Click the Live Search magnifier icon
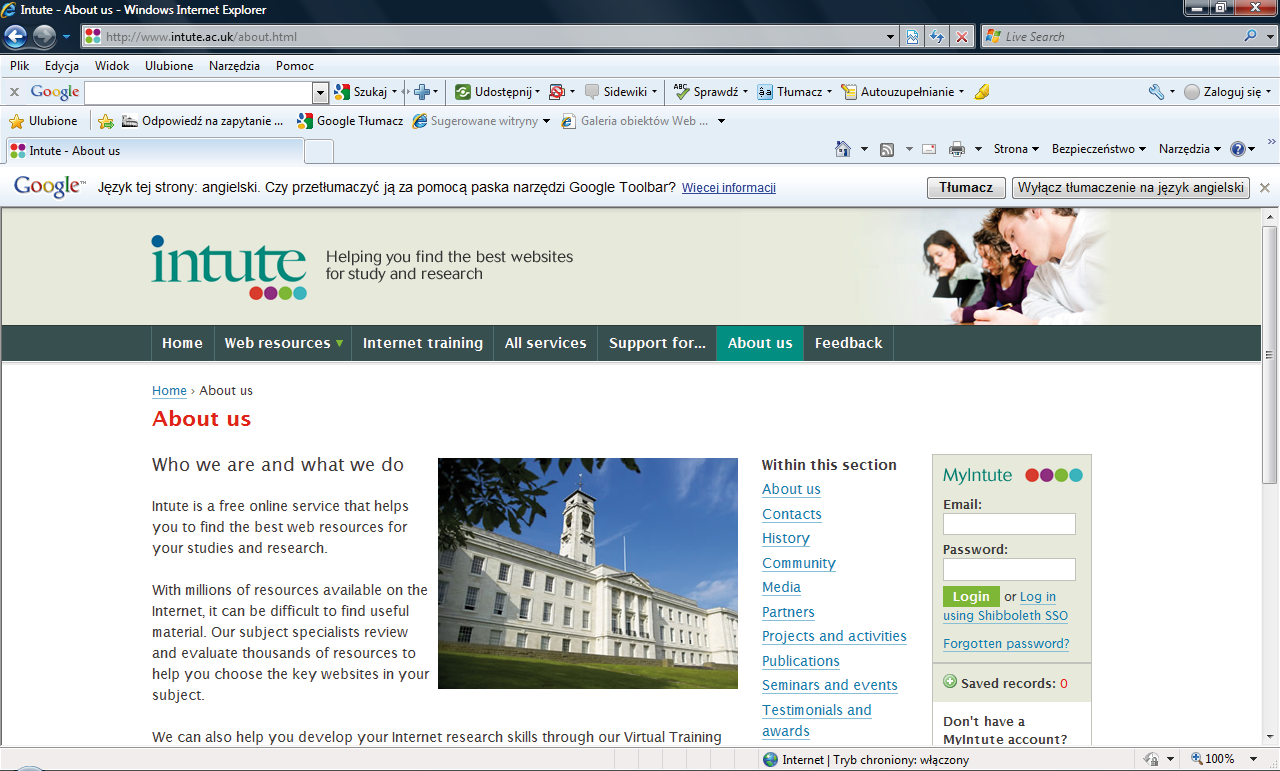Image resolution: width=1280 pixels, height=771 pixels. click(1250, 37)
